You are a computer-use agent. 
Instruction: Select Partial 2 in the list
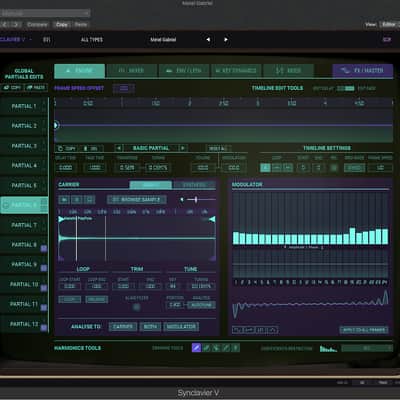24,126
